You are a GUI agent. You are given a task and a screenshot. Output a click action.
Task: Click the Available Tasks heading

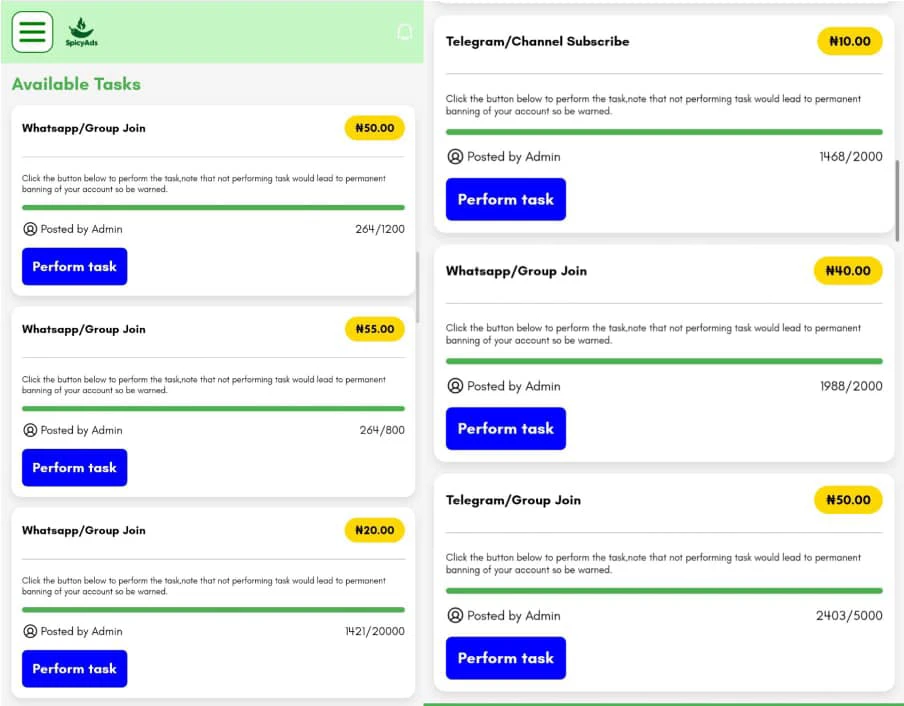tap(76, 84)
